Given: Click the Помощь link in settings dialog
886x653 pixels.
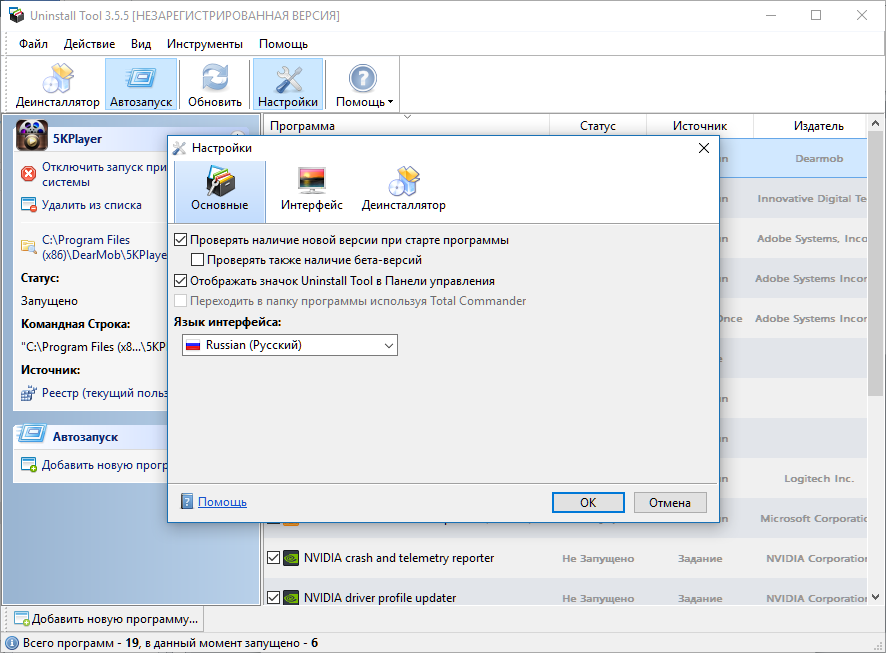Looking at the screenshot, I should pos(222,502).
